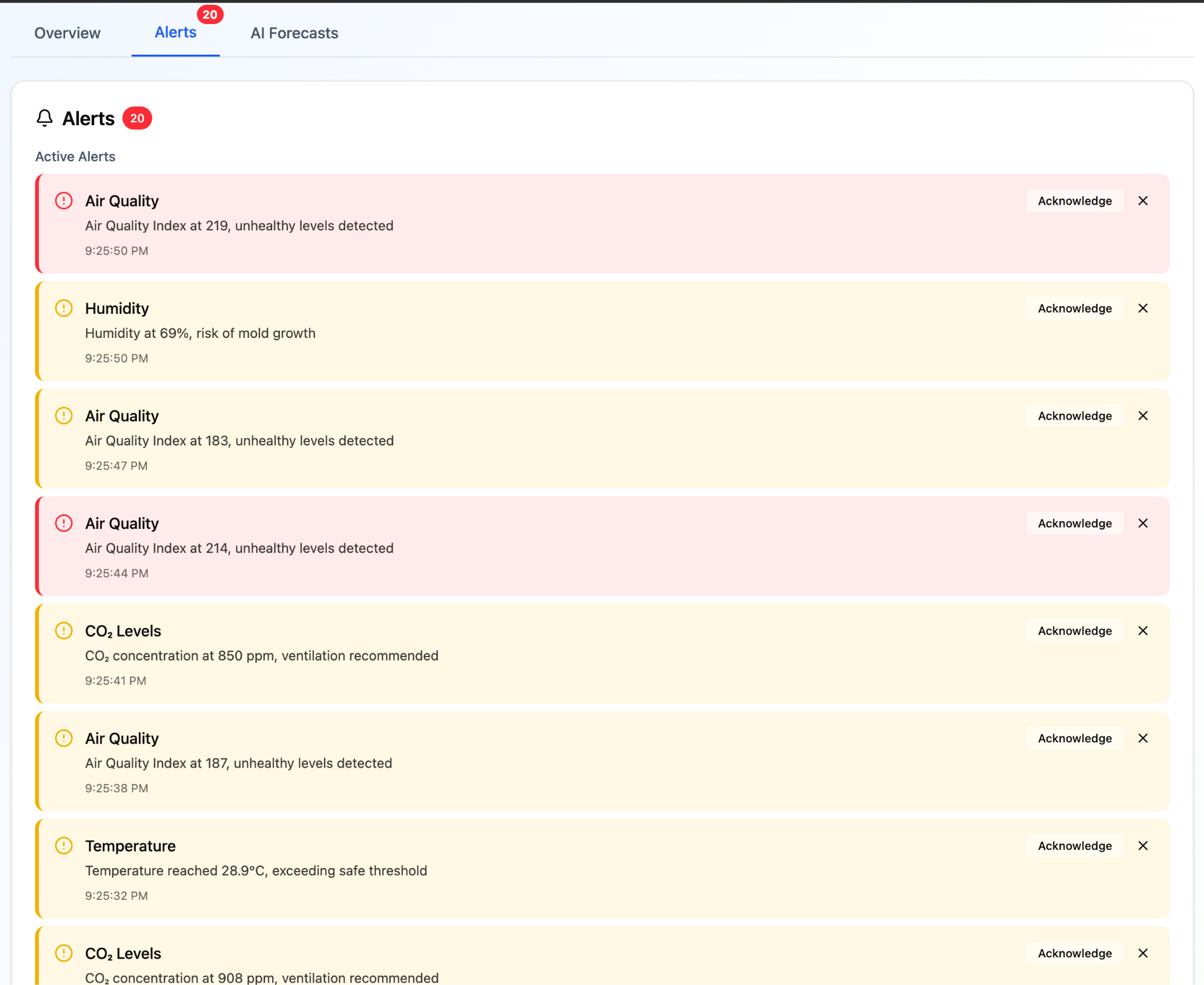This screenshot has height=985, width=1204.
Task: Dismiss the Humidity 69% alert
Action: click(1143, 309)
